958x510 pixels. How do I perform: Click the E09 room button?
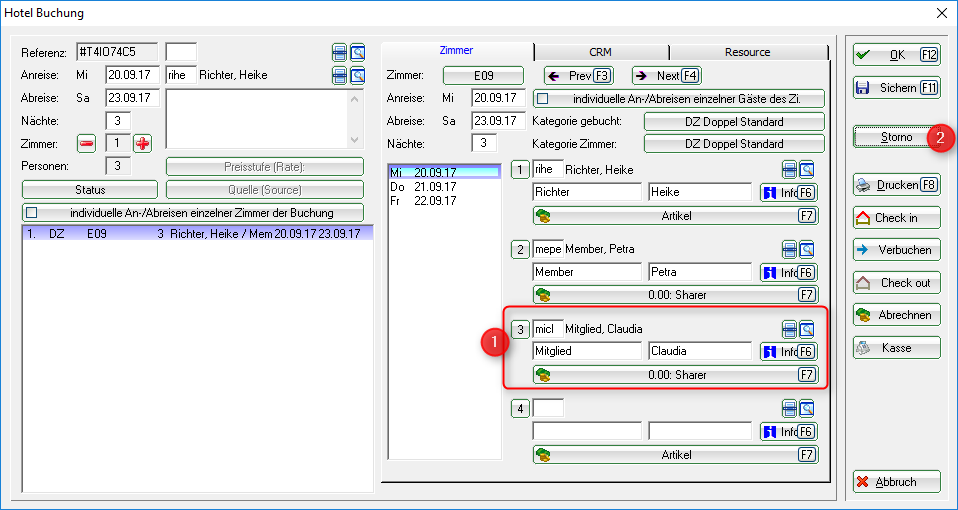[483, 76]
